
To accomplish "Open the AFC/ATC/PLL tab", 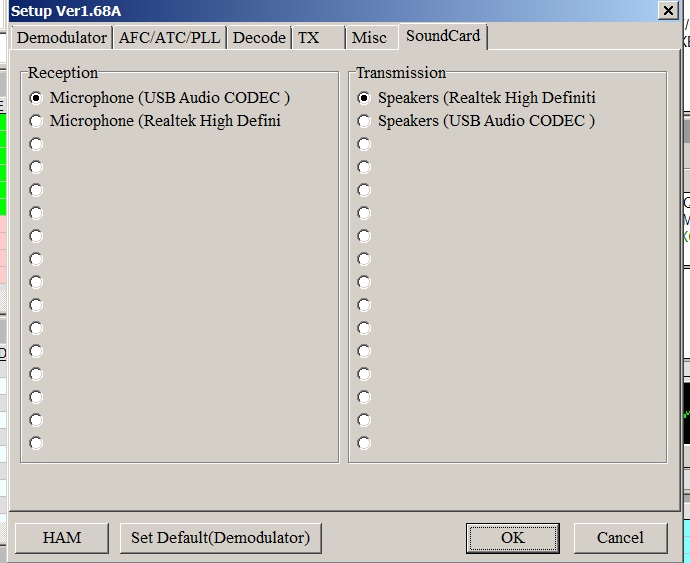I will [170, 37].
